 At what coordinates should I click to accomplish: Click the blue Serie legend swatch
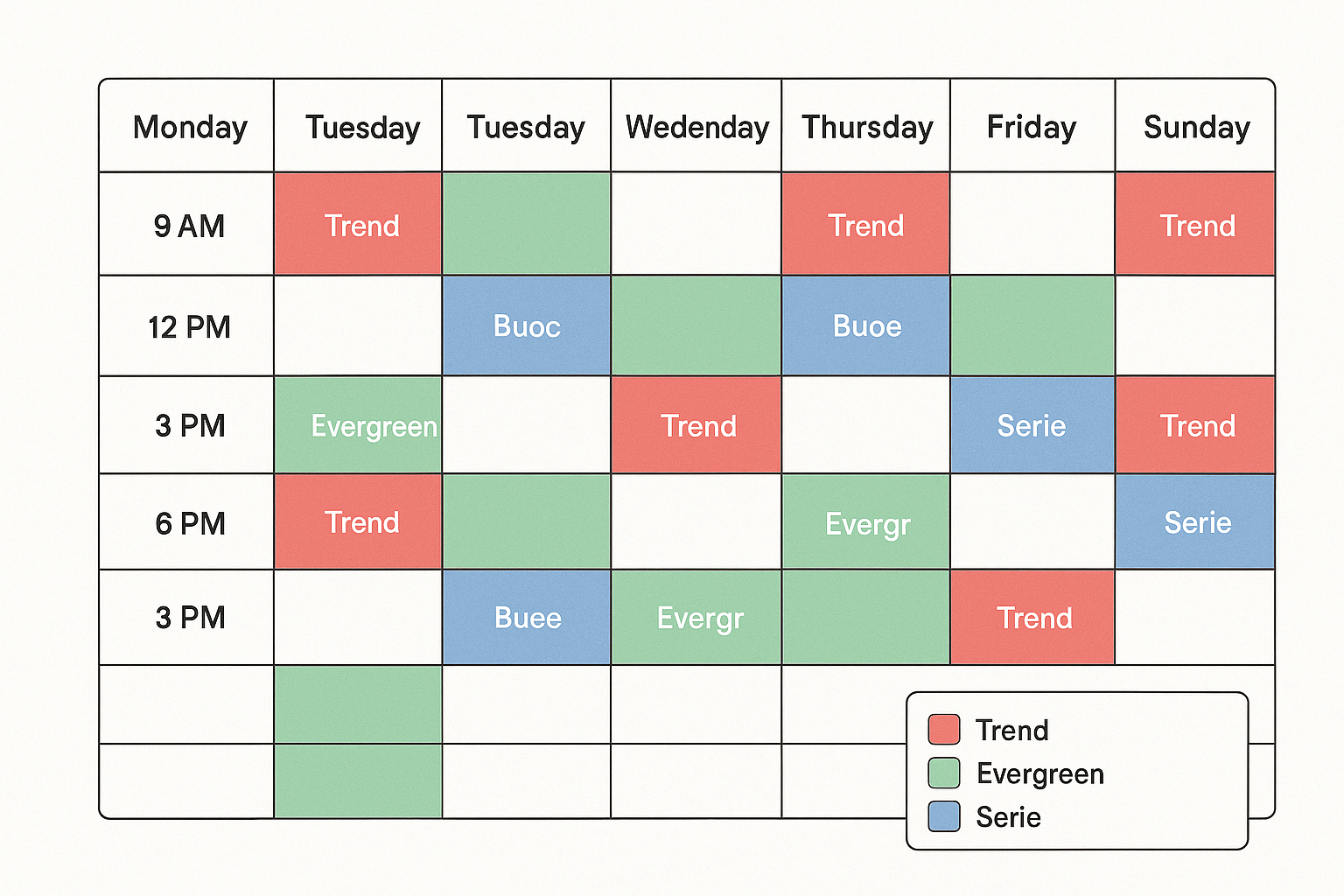[x=944, y=816]
